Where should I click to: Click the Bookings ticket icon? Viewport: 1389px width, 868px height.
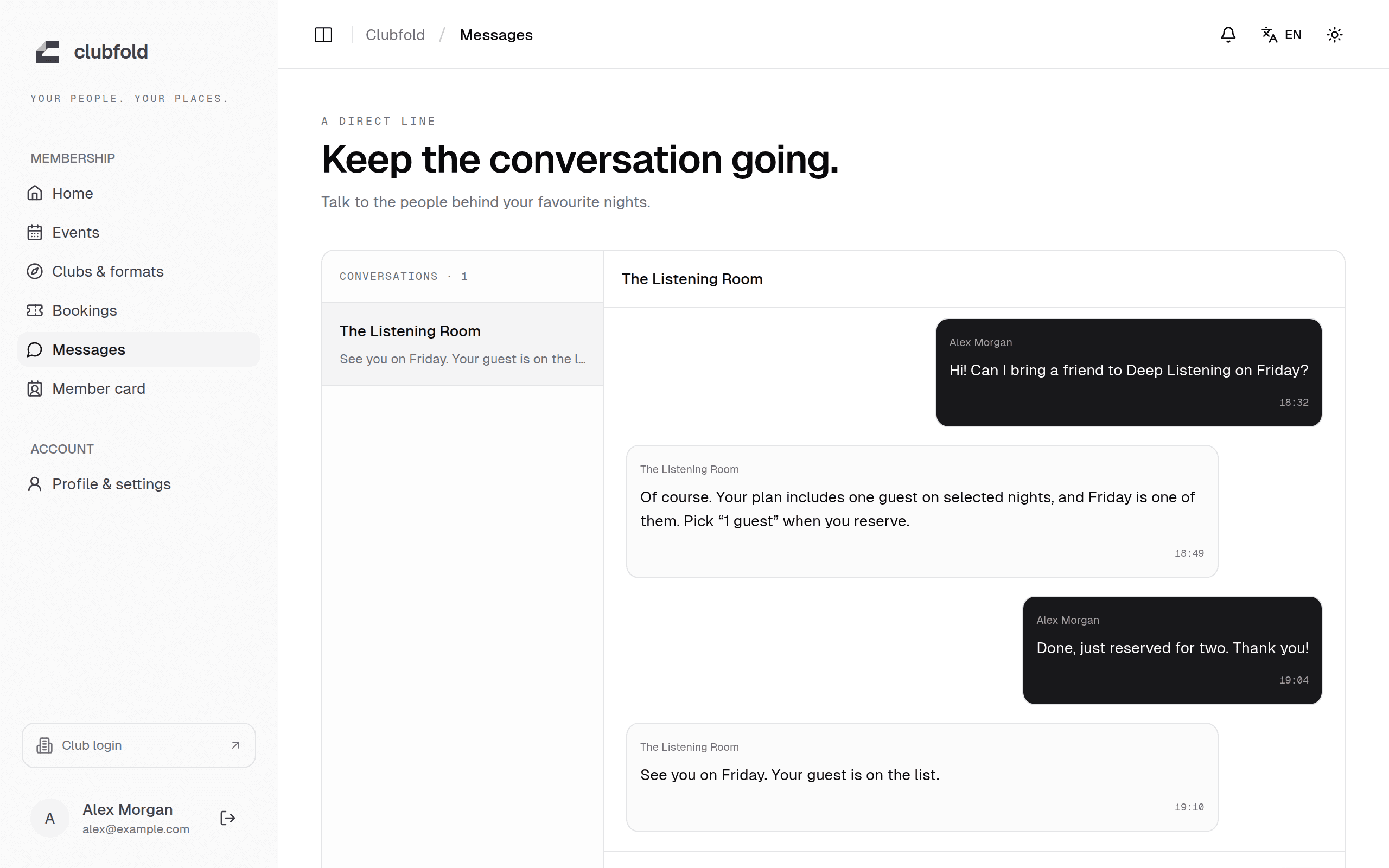click(x=34, y=310)
